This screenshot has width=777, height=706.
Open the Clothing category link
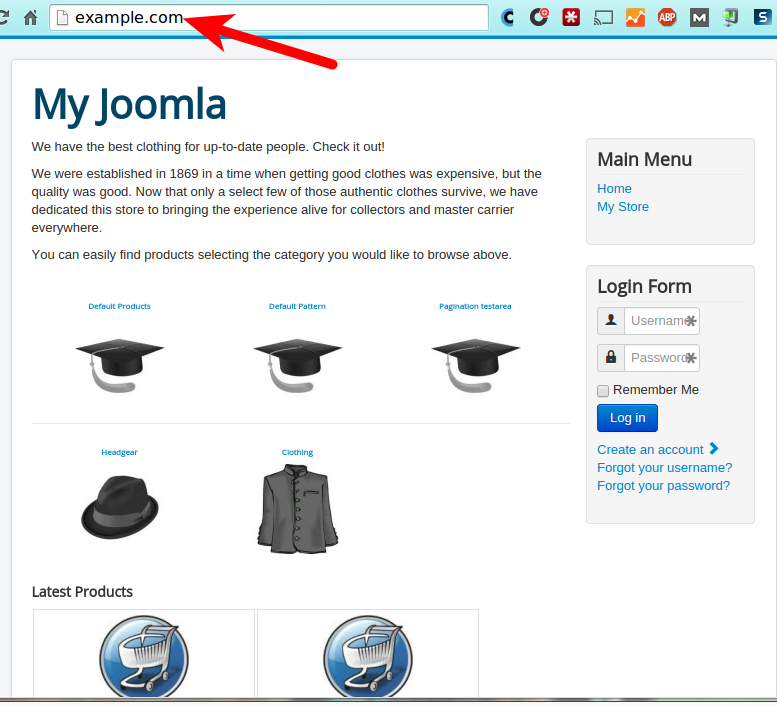(x=297, y=452)
